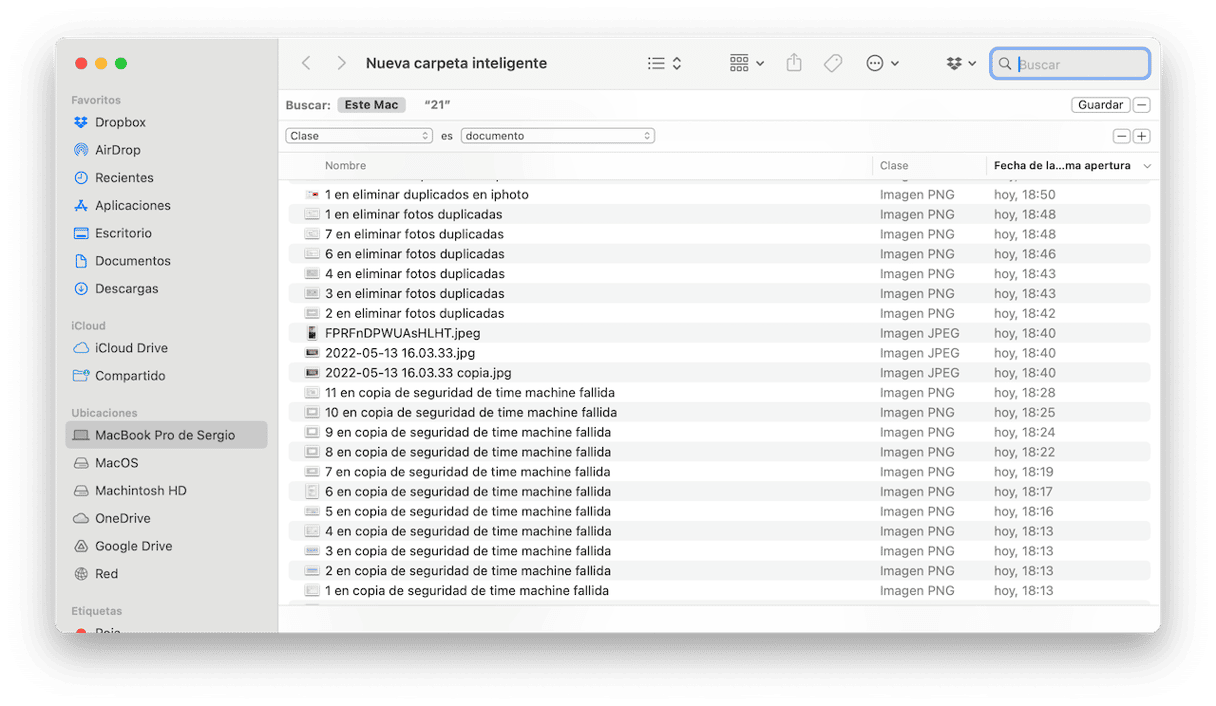This screenshot has width=1216, height=706.
Task: Open the documento type dropdown
Action: pyautogui.click(x=557, y=136)
